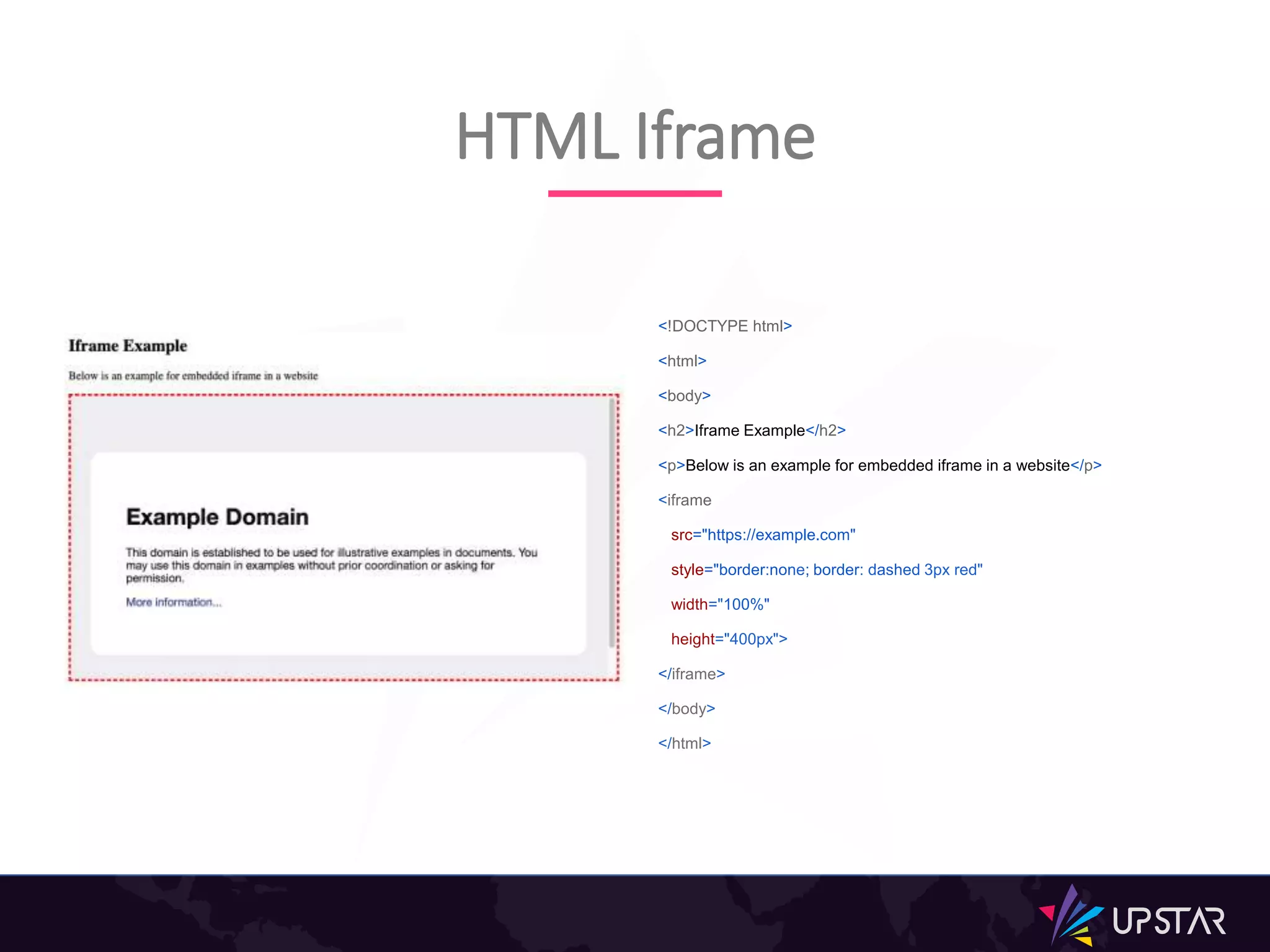1270x952 pixels.
Task: Click the 'Iframe Example' heading in preview
Action: click(x=128, y=346)
